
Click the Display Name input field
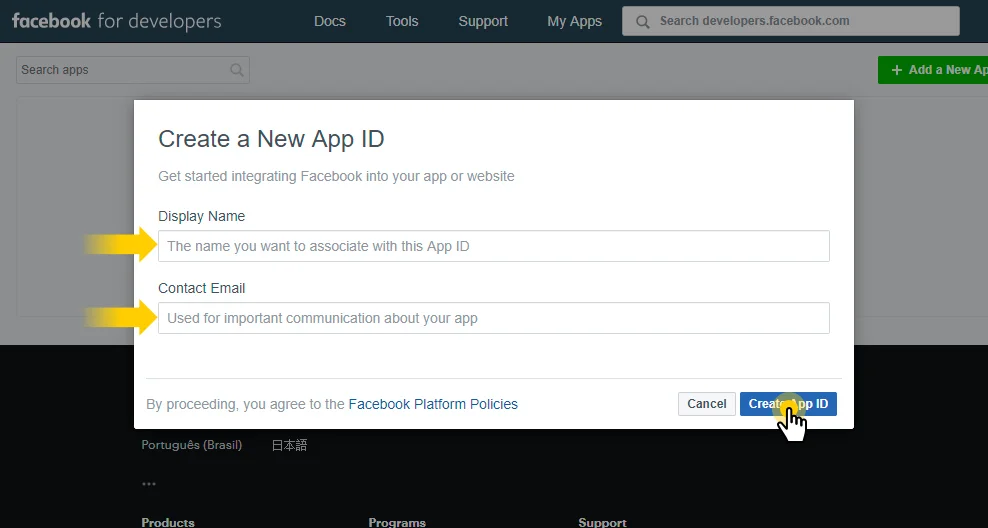point(493,246)
